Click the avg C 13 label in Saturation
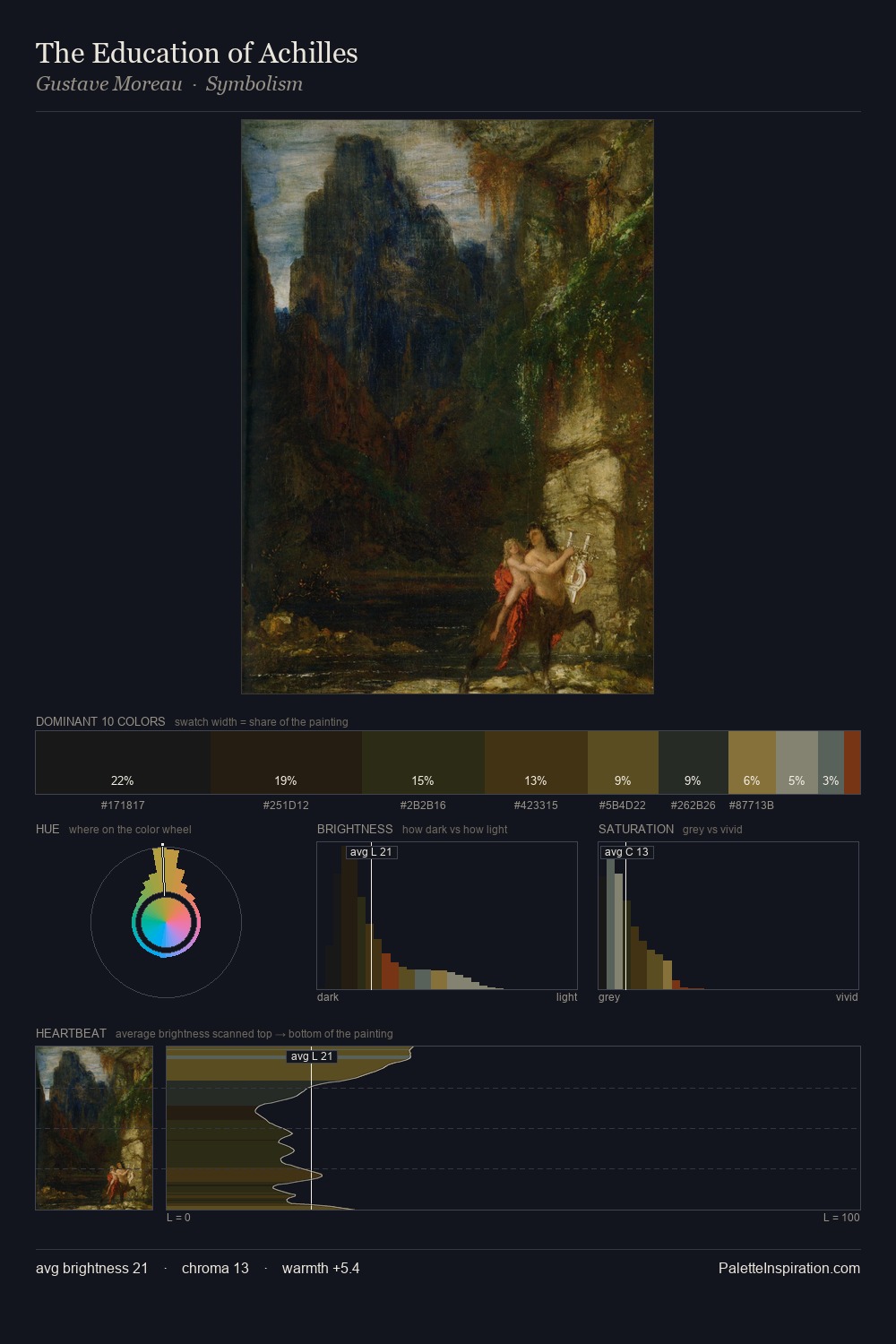896x1344 pixels. [x=626, y=852]
